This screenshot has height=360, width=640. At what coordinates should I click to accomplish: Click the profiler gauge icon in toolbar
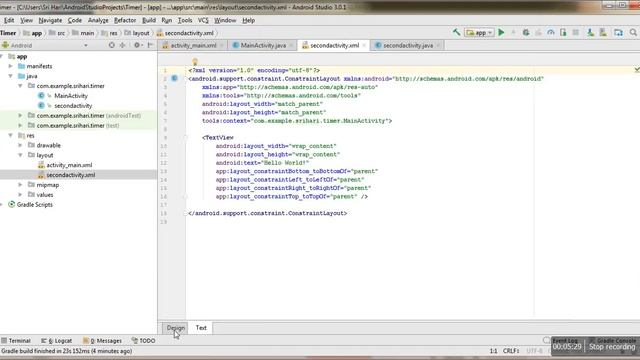click(551, 32)
